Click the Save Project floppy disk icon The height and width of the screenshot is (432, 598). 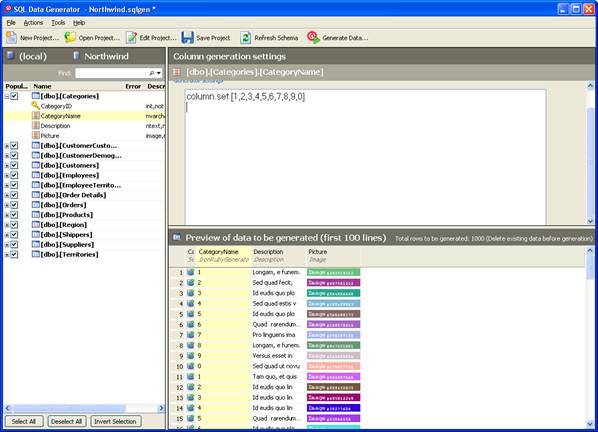[x=188, y=37]
